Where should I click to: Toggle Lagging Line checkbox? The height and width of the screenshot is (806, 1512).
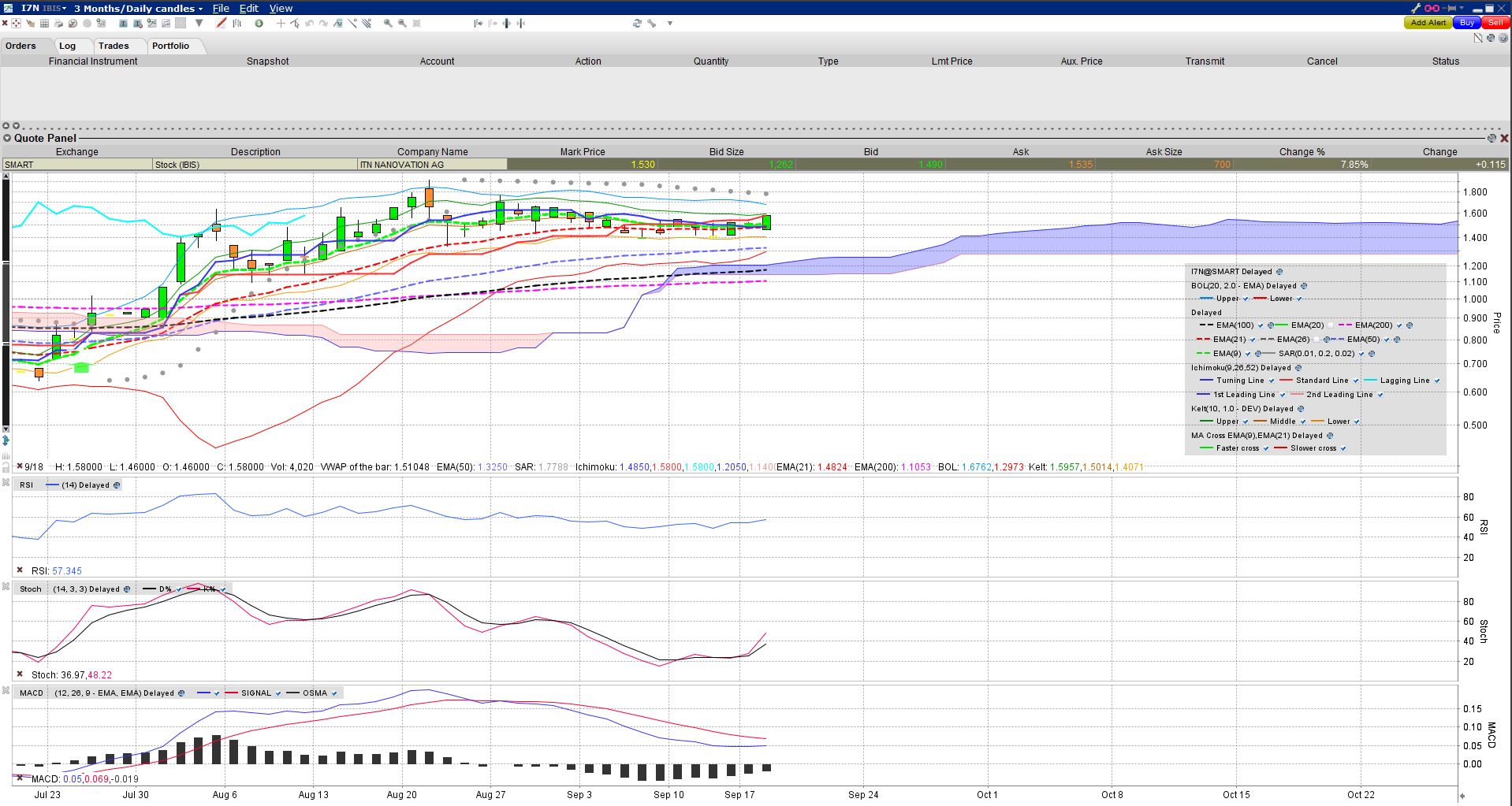[1437, 381]
